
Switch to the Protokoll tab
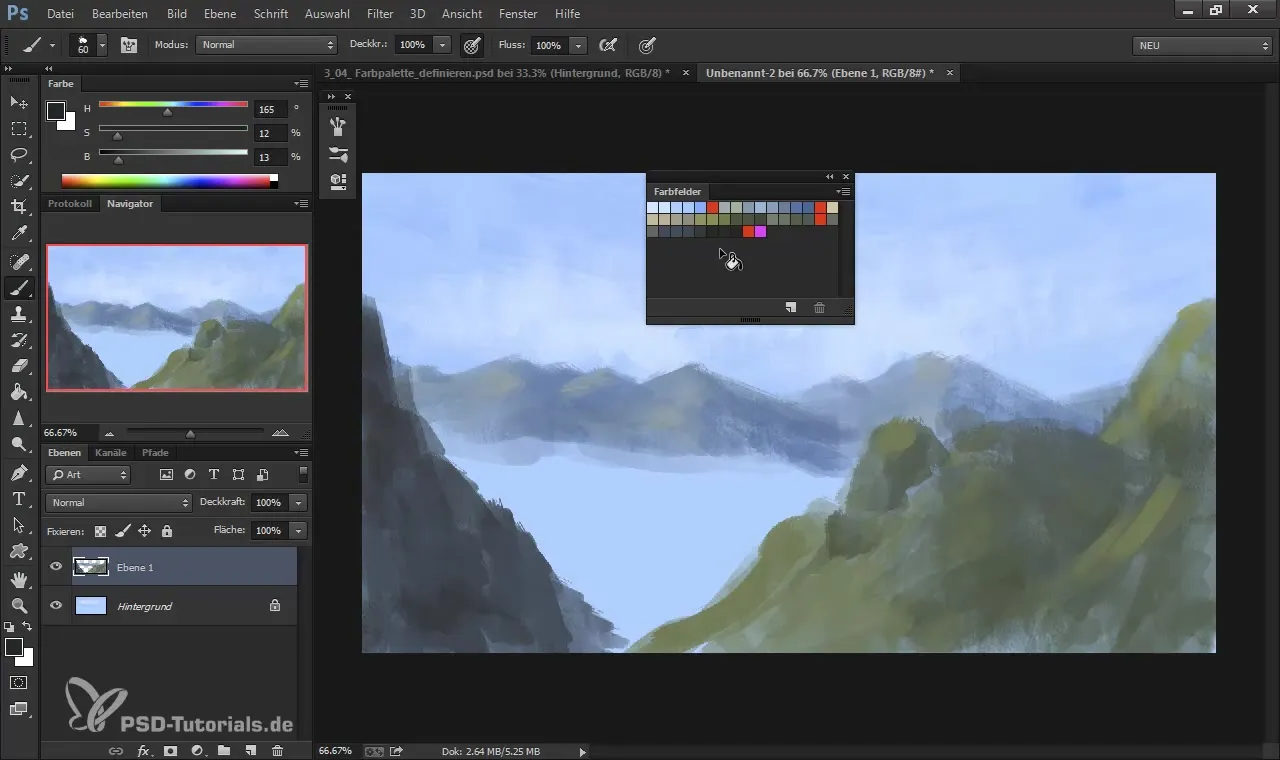click(70, 203)
